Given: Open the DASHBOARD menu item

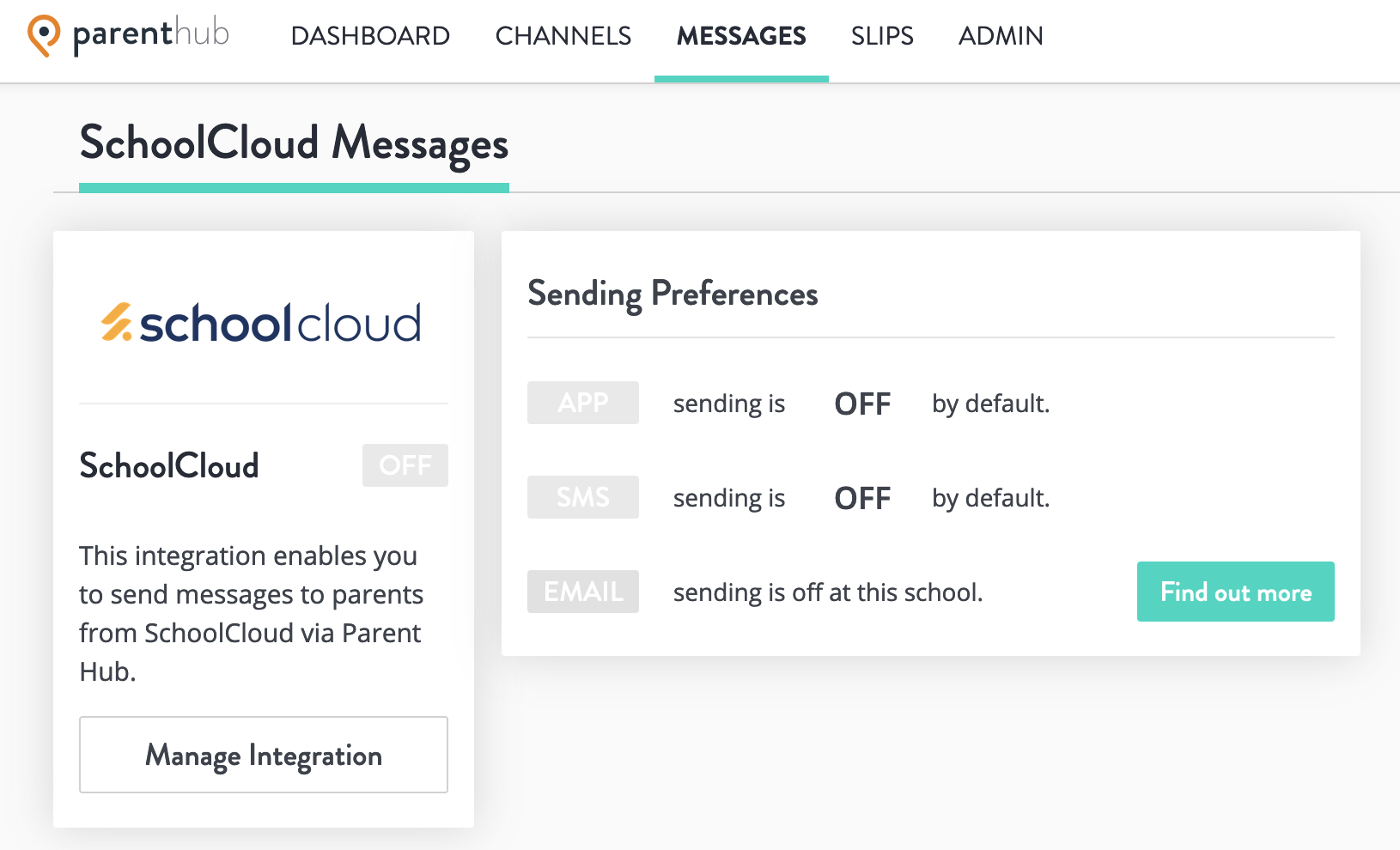Looking at the screenshot, I should click(370, 36).
